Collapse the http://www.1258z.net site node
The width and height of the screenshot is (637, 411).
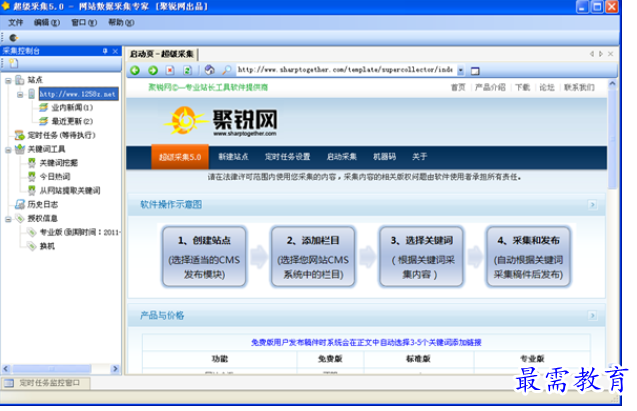point(20,95)
